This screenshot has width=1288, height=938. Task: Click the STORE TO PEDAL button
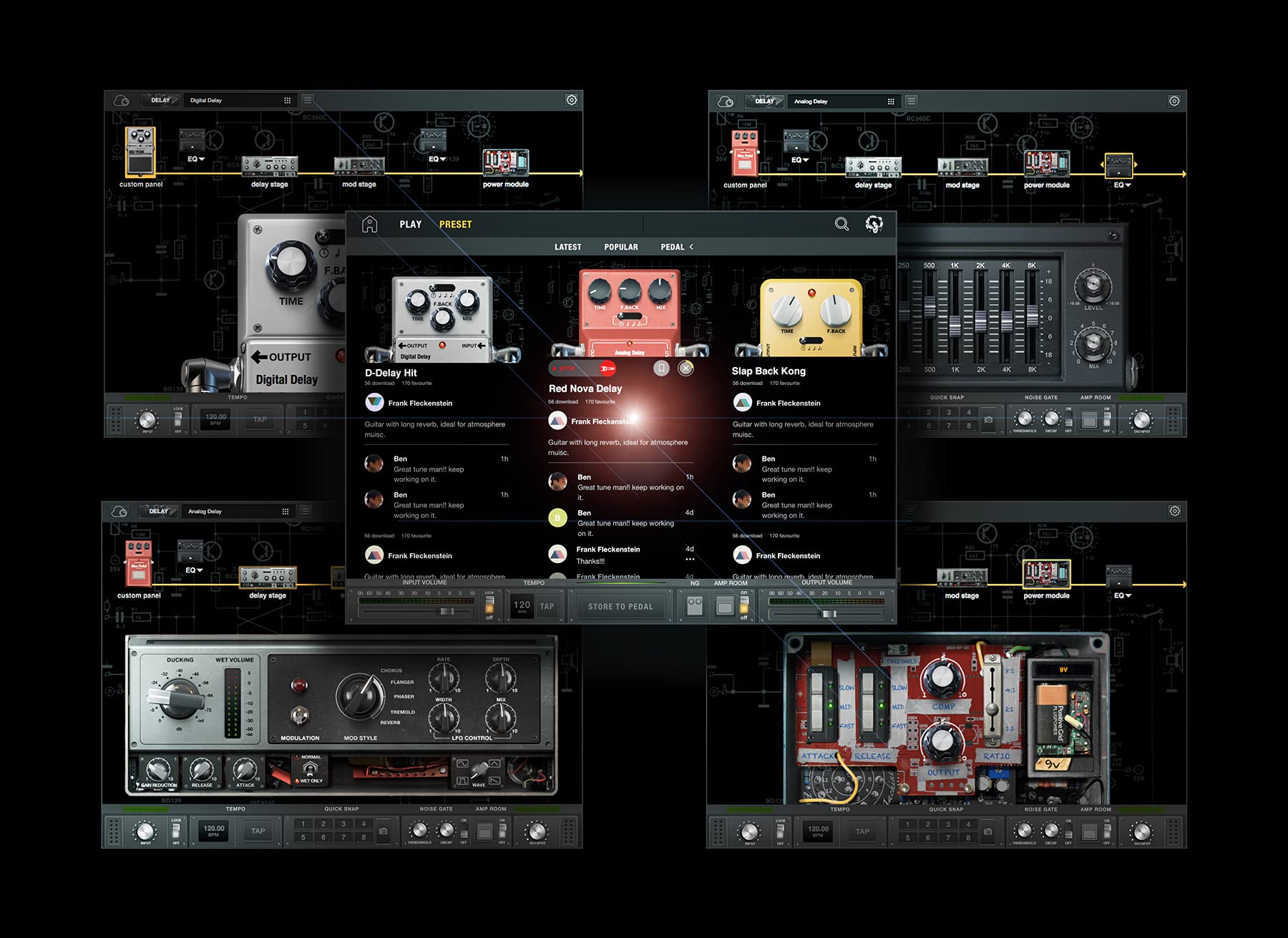tap(620, 606)
